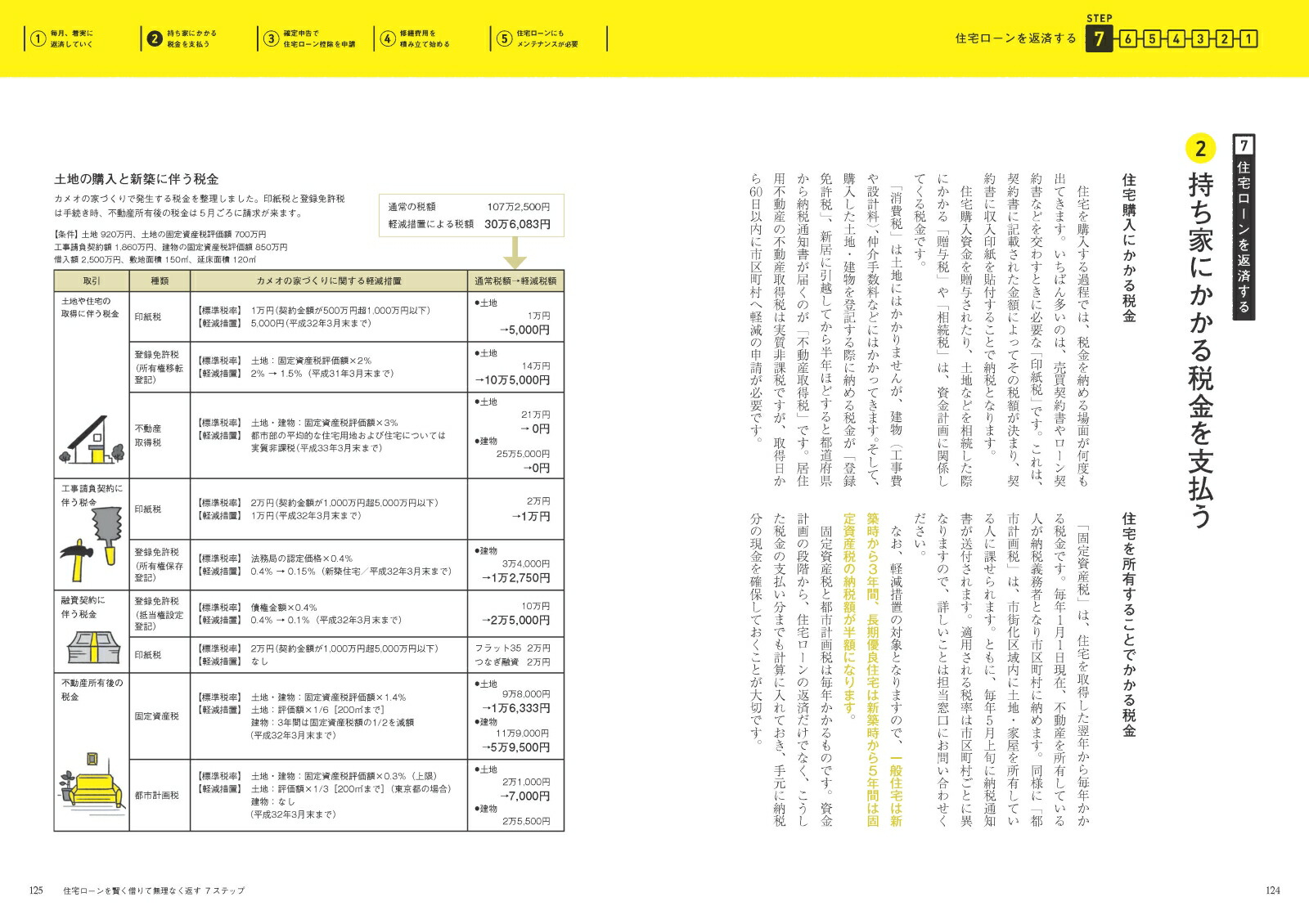This screenshot has height=924, width=1309.
Task: Click circled number 5 beside 住宅ローンにも
Action: pos(505,38)
